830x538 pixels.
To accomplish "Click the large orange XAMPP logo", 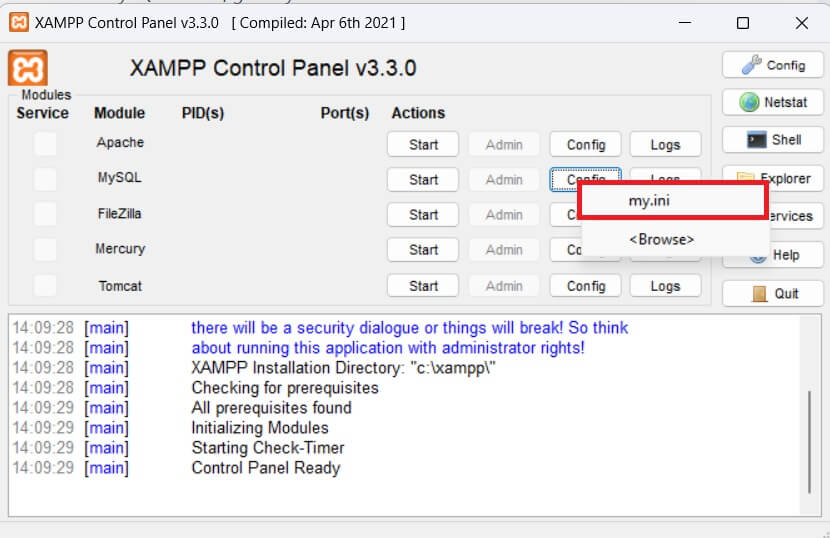I will click(x=28, y=68).
